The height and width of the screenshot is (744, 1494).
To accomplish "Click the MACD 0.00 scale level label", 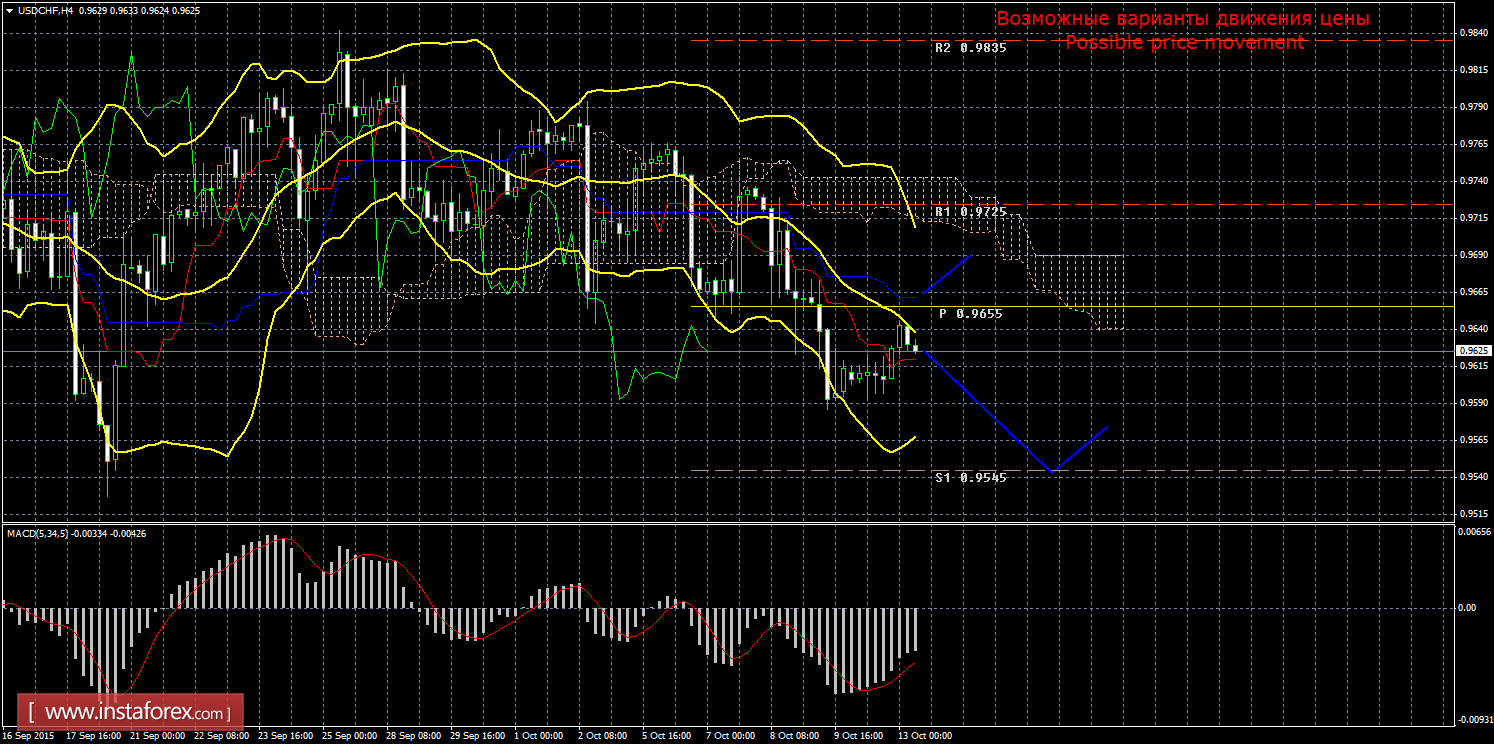I will point(1465,607).
